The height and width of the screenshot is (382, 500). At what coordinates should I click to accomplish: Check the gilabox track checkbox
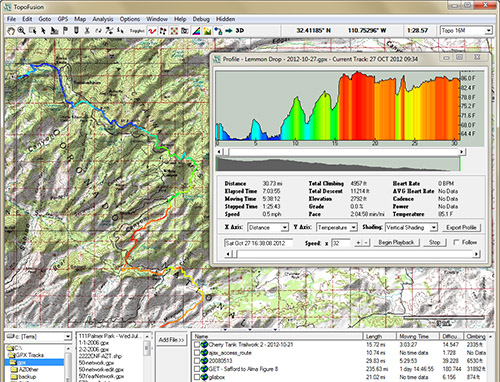[x=197, y=377]
